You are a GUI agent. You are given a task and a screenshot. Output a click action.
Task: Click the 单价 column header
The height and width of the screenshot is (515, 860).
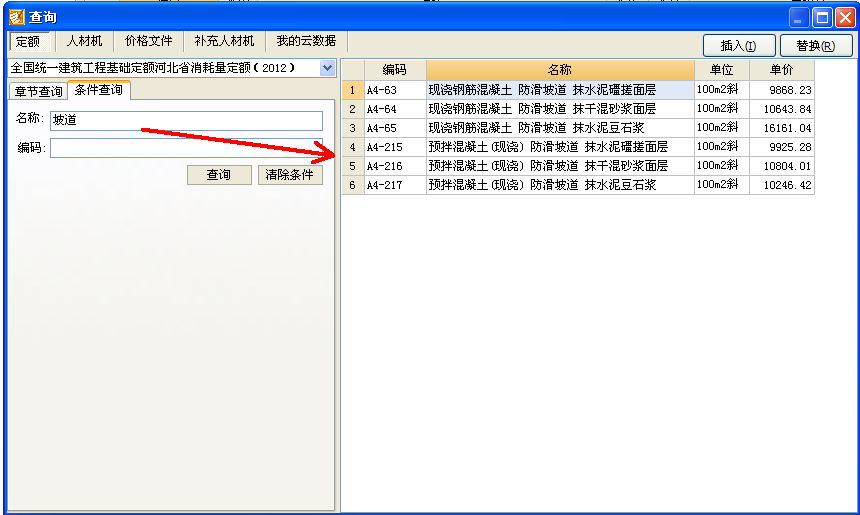(x=782, y=70)
